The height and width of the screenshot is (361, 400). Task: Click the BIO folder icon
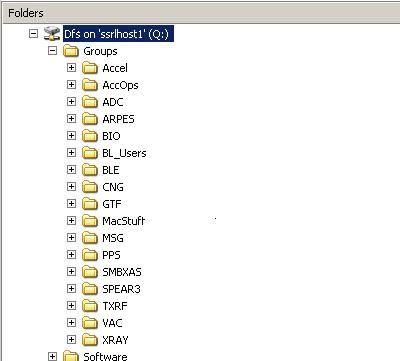click(90, 136)
